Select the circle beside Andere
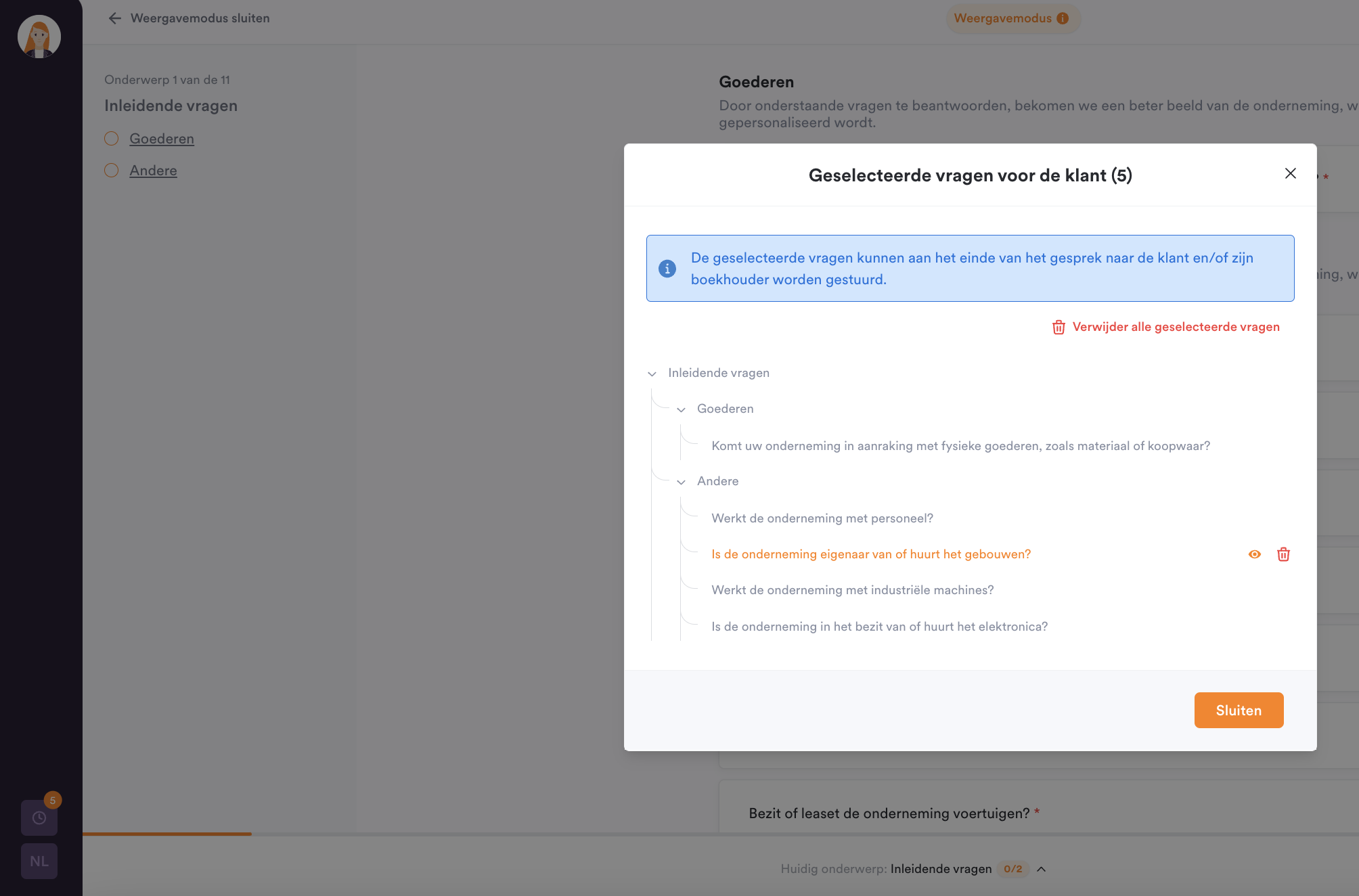The image size is (1359, 896). pyautogui.click(x=112, y=171)
